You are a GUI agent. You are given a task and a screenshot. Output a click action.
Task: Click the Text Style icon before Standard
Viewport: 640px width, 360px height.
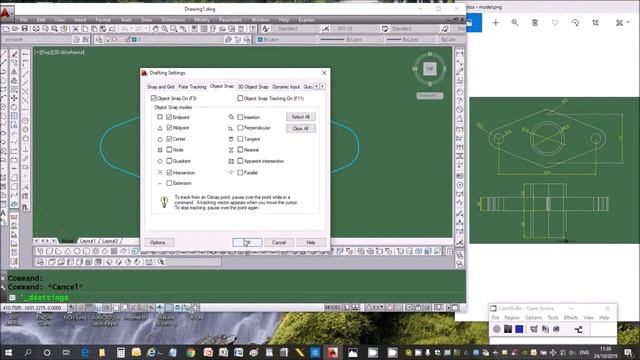pyautogui.click(x=266, y=29)
